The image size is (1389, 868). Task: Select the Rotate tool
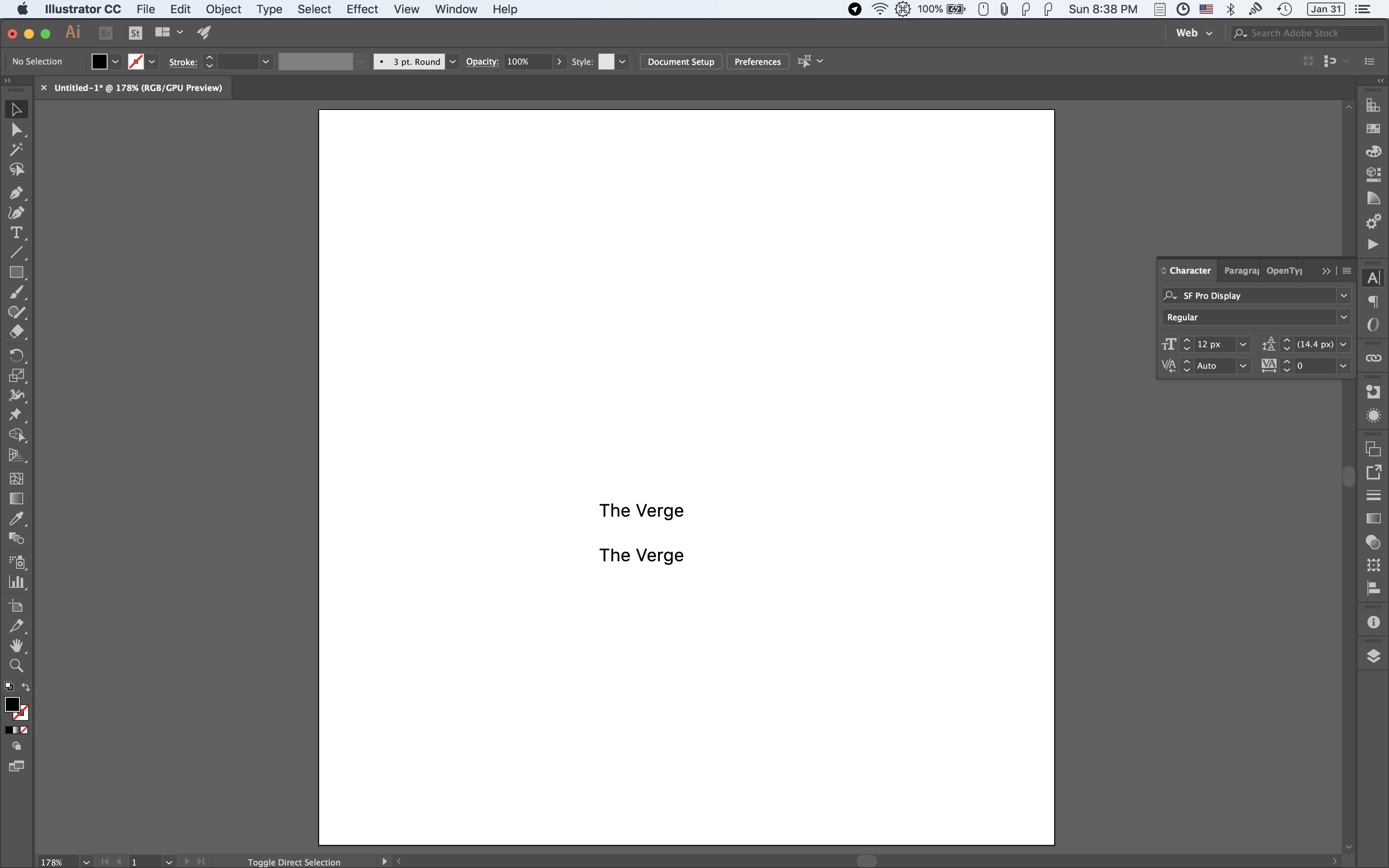pyautogui.click(x=16, y=355)
